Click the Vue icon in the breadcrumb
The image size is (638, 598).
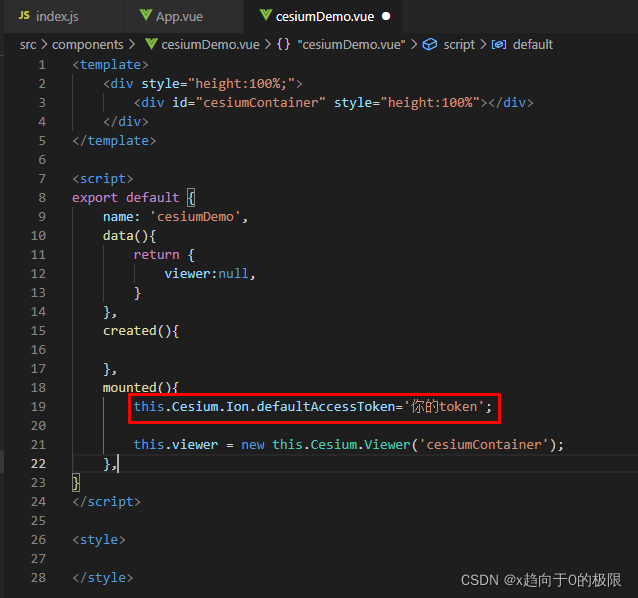151,44
